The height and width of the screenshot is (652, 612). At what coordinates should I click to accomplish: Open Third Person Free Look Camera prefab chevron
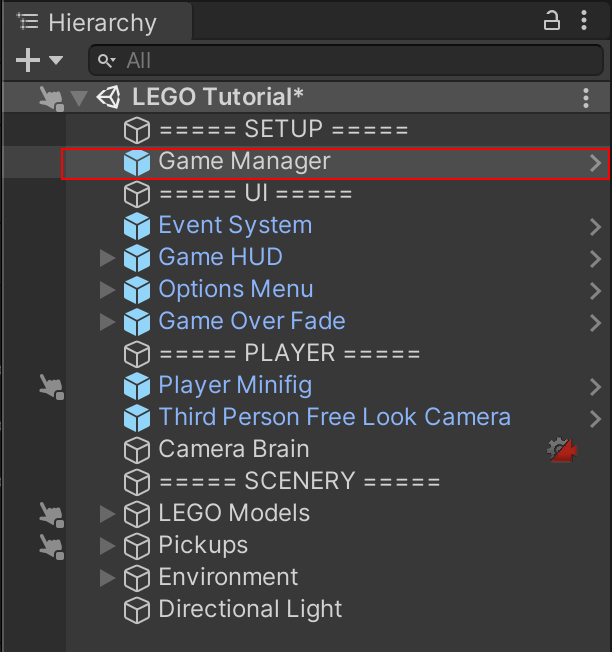click(596, 418)
